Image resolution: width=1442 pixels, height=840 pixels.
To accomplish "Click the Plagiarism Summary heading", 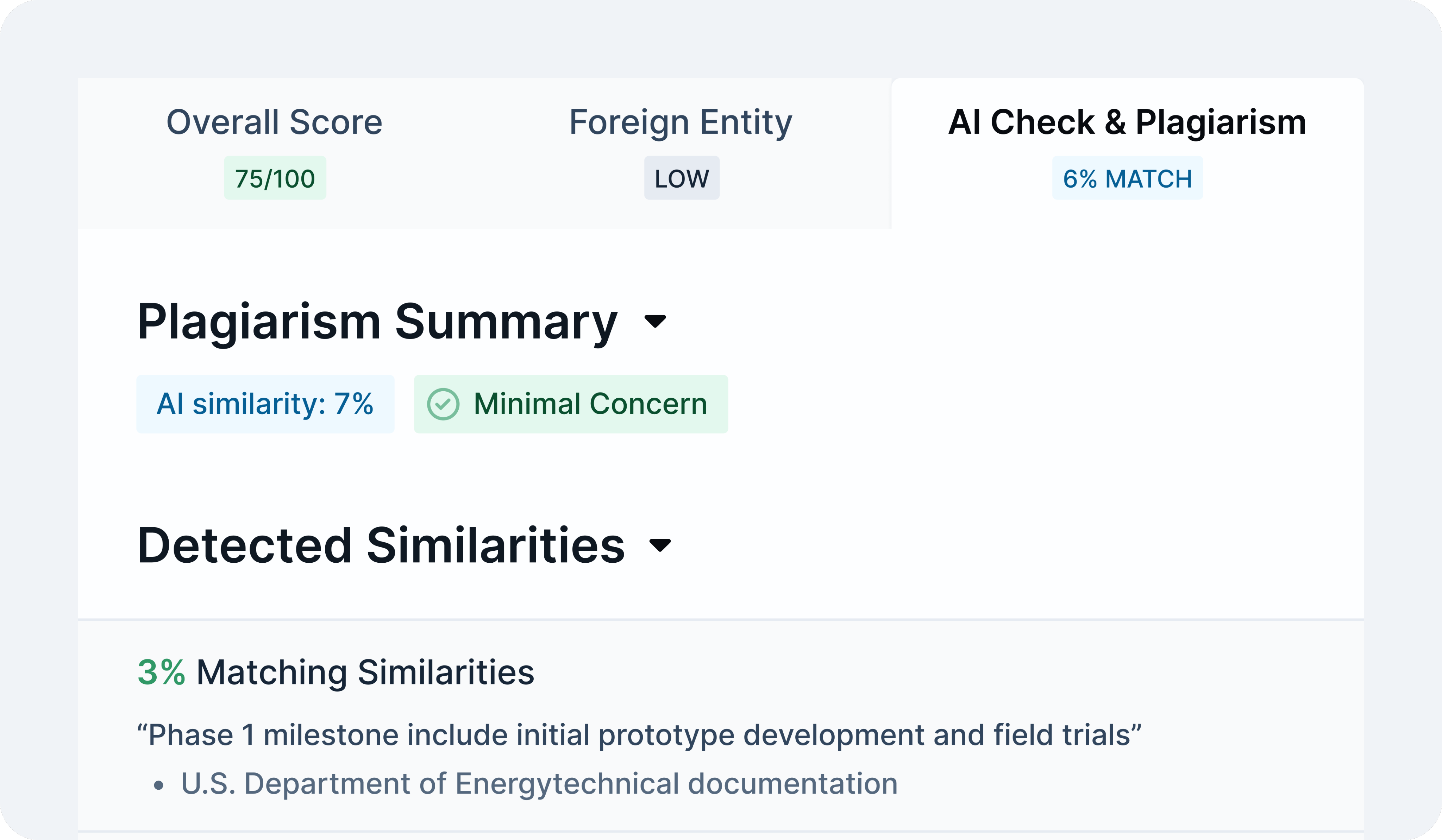I will pos(377,321).
